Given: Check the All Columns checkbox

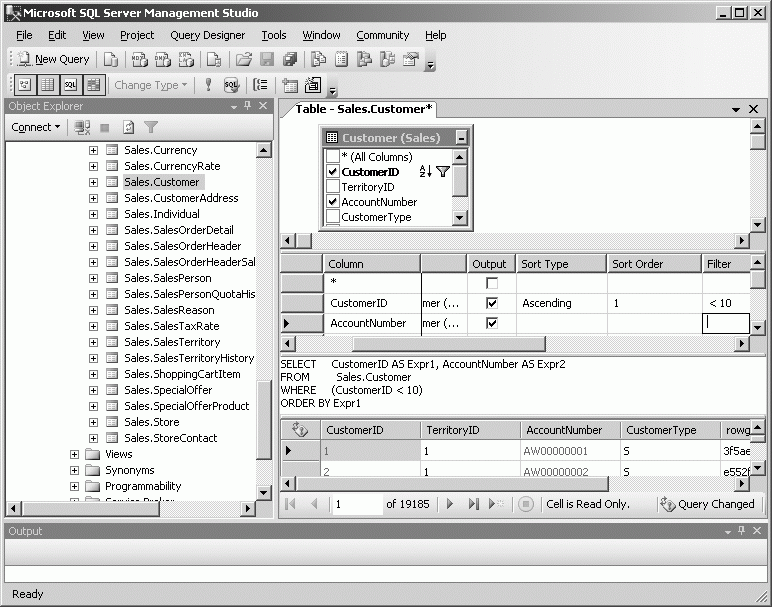Looking at the screenshot, I should click(333, 156).
